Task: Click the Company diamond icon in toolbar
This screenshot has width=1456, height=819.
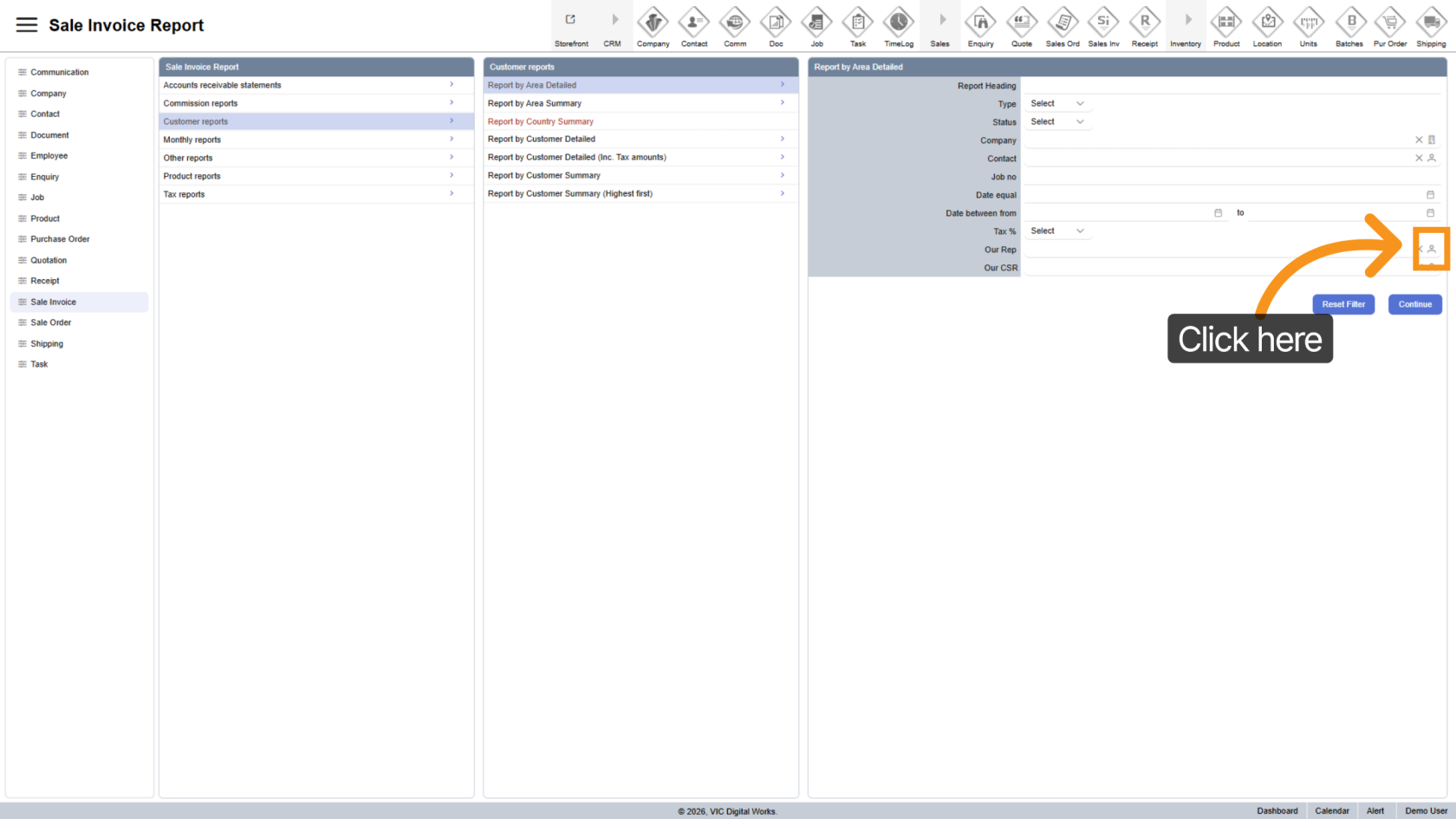Action: (x=653, y=22)
